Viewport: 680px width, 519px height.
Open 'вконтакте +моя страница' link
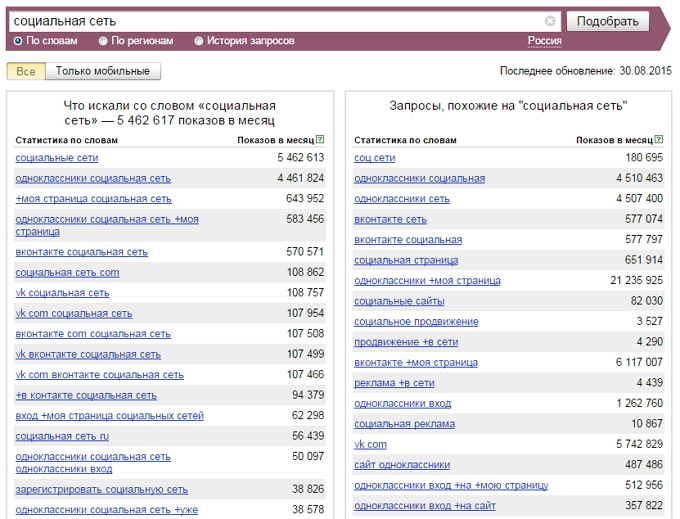pos(416,362)
